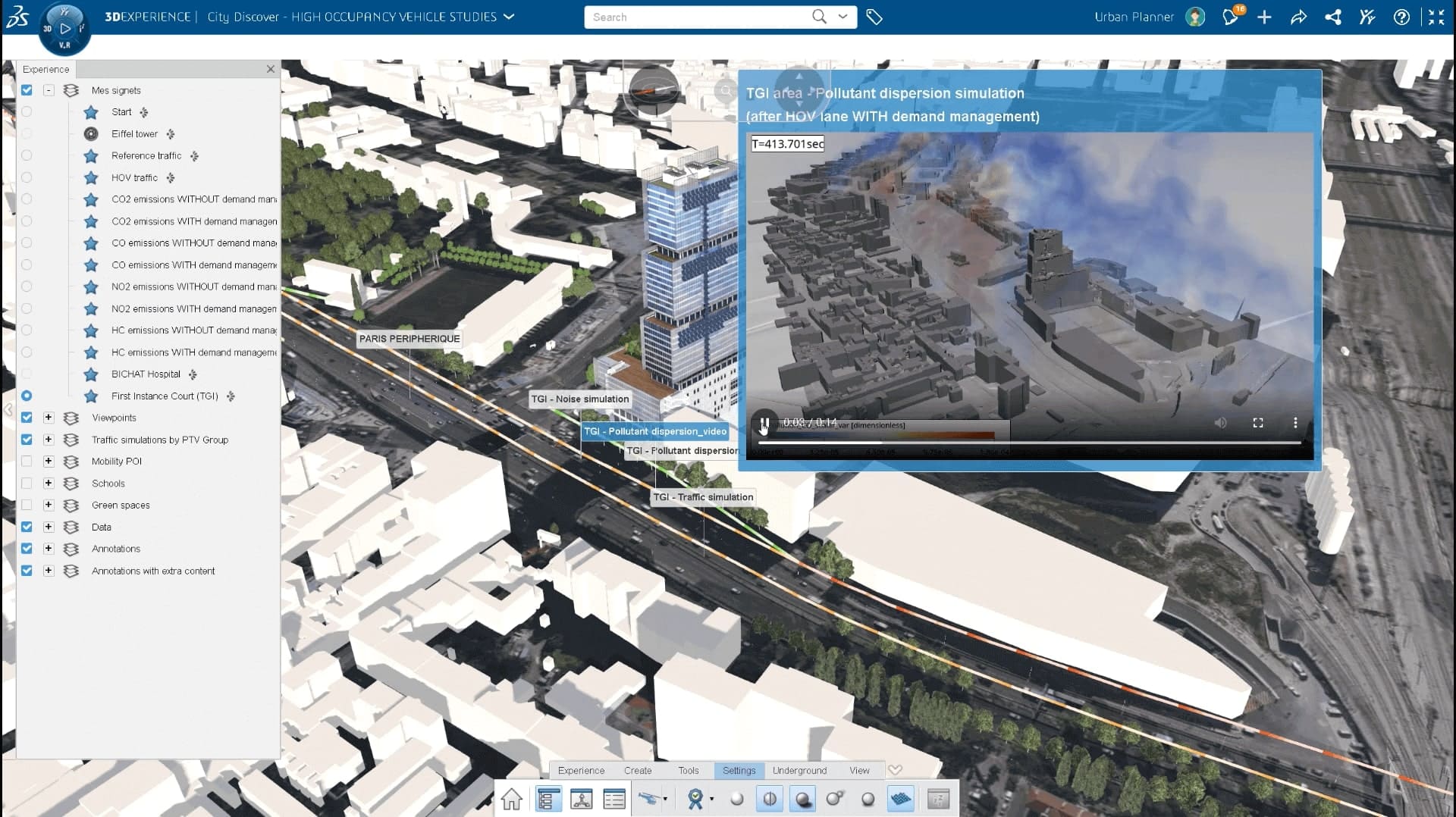
Task: Collapse the Mes signets tree node
Action: pyautogui.click(x=49, y=90)
